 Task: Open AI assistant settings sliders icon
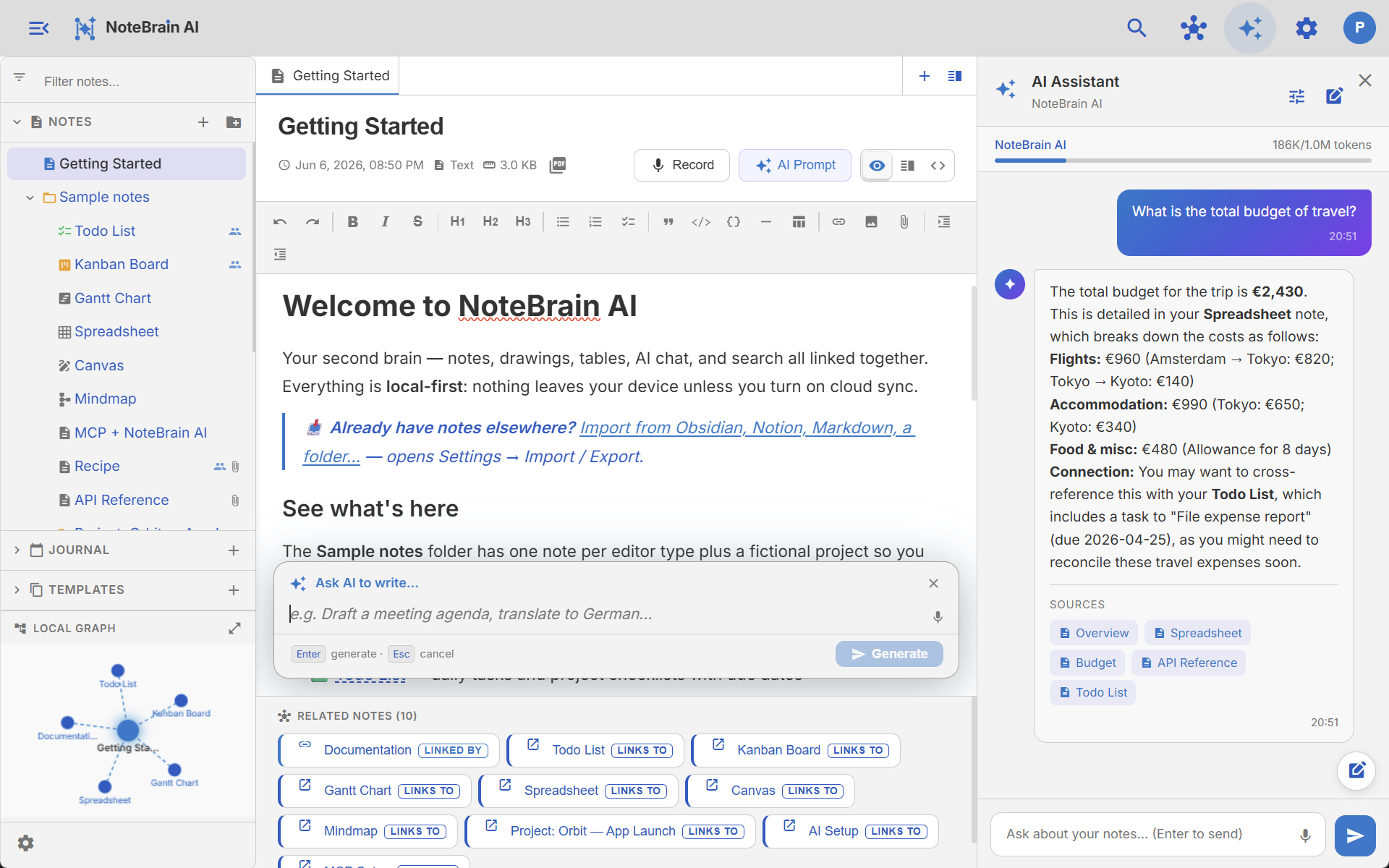(1296, 95)
